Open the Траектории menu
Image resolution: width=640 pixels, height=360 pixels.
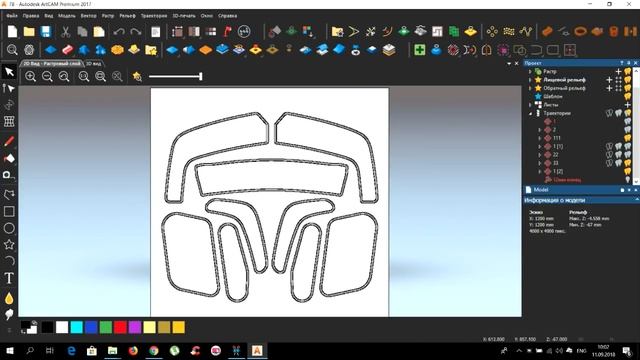pyautogui.click(x=154, y=16)
